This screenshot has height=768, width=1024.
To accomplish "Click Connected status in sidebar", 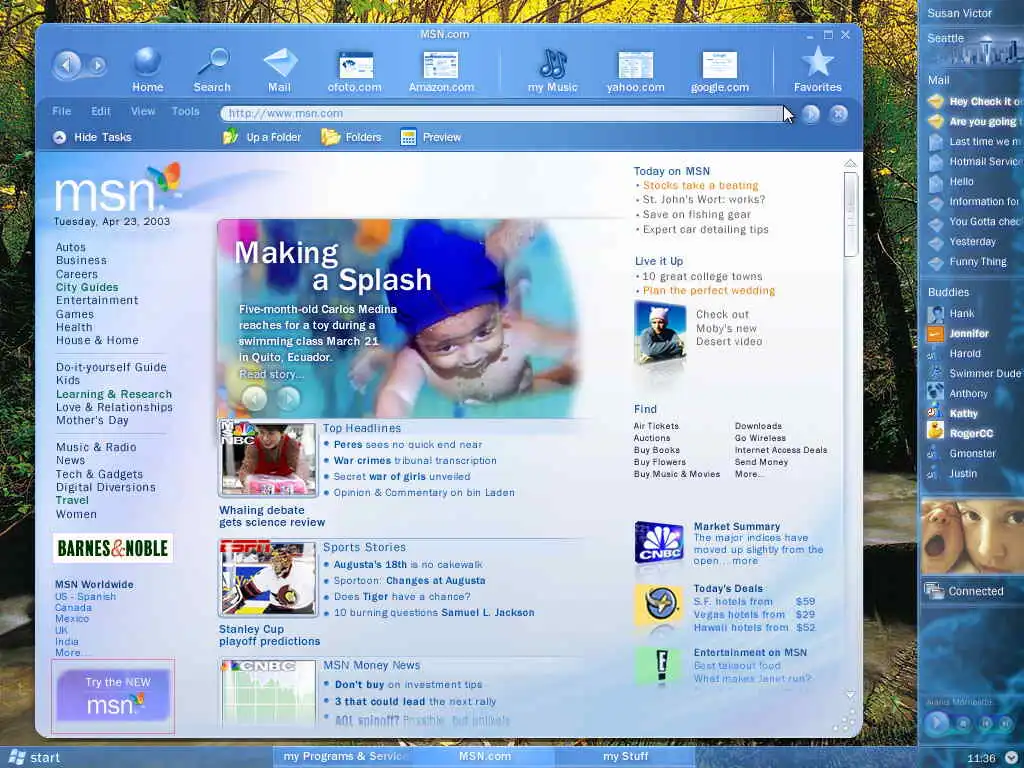I will tap(965, 591).
